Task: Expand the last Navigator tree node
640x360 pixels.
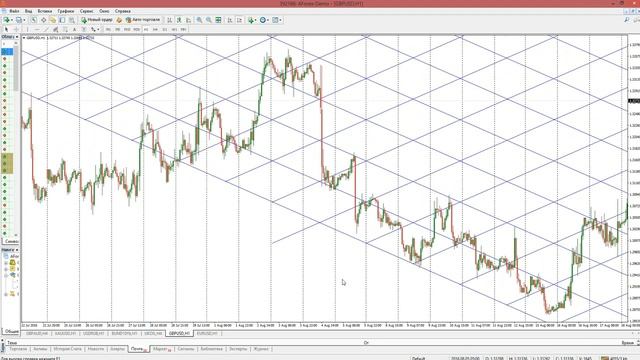Action: tap(6, 294)
